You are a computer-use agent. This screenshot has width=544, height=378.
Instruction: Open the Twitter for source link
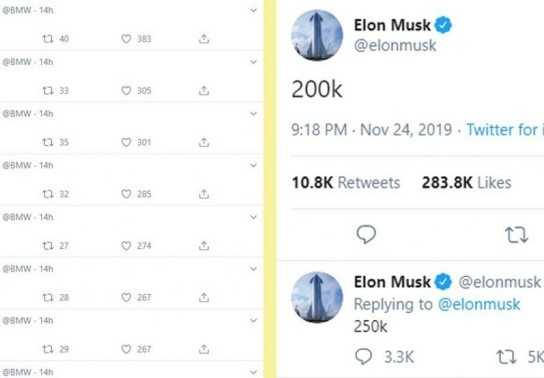(x=505, y=130)
